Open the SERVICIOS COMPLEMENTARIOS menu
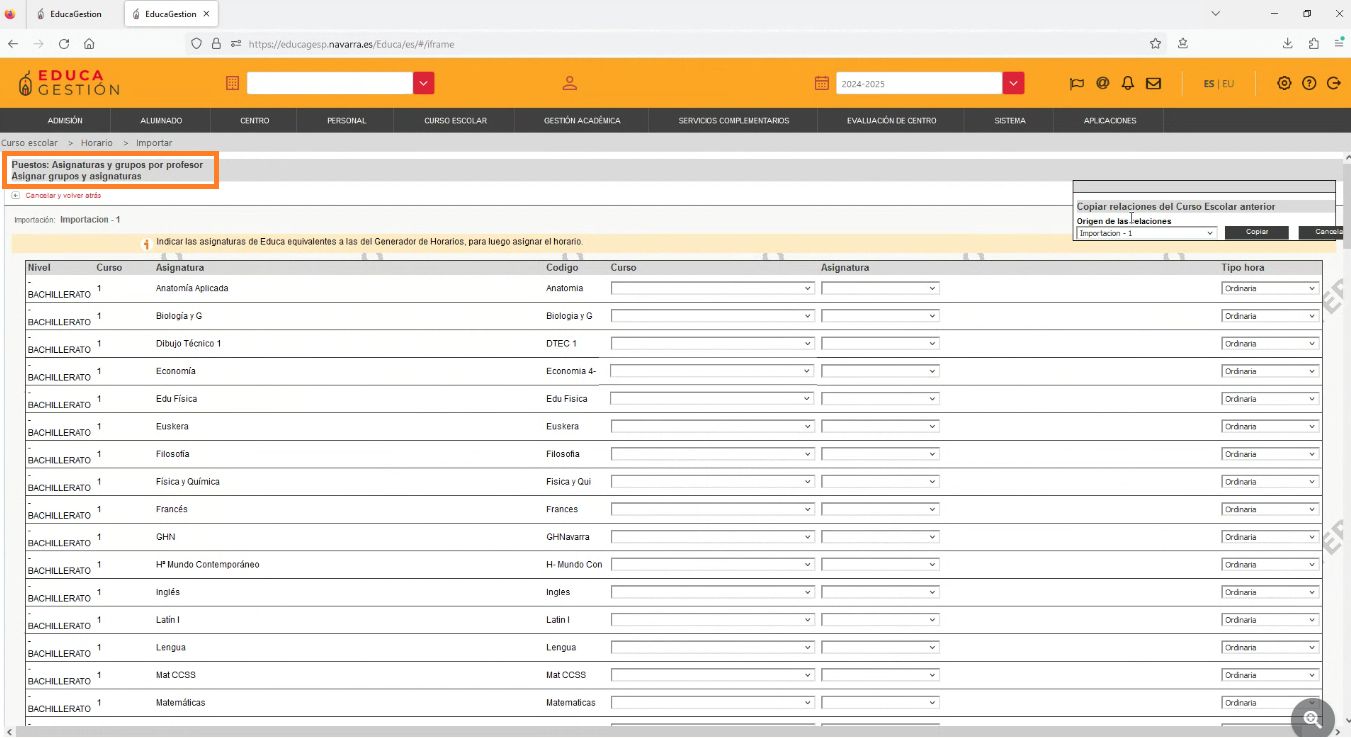1351x738 pixels. [x=733, y=120]
